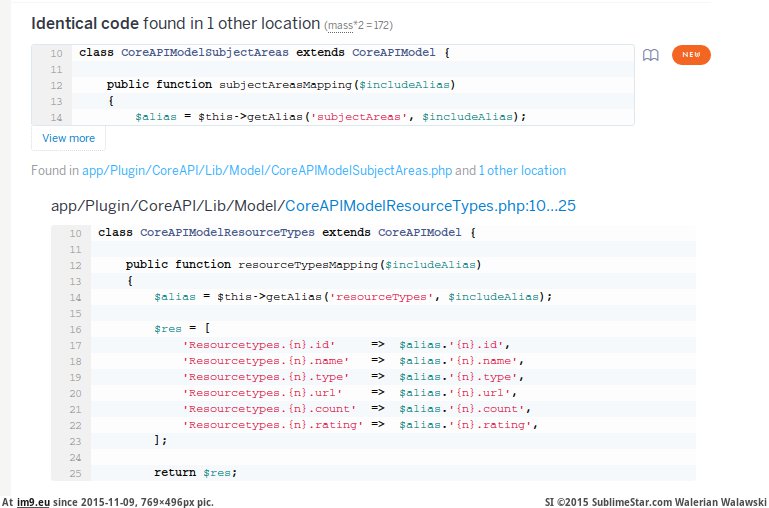Image resolution: width=769 pixels, height=508 pixels.
Task: Click the mass*2 = 172 hint text
Action: pyautogui.click(x=359, y=25)
